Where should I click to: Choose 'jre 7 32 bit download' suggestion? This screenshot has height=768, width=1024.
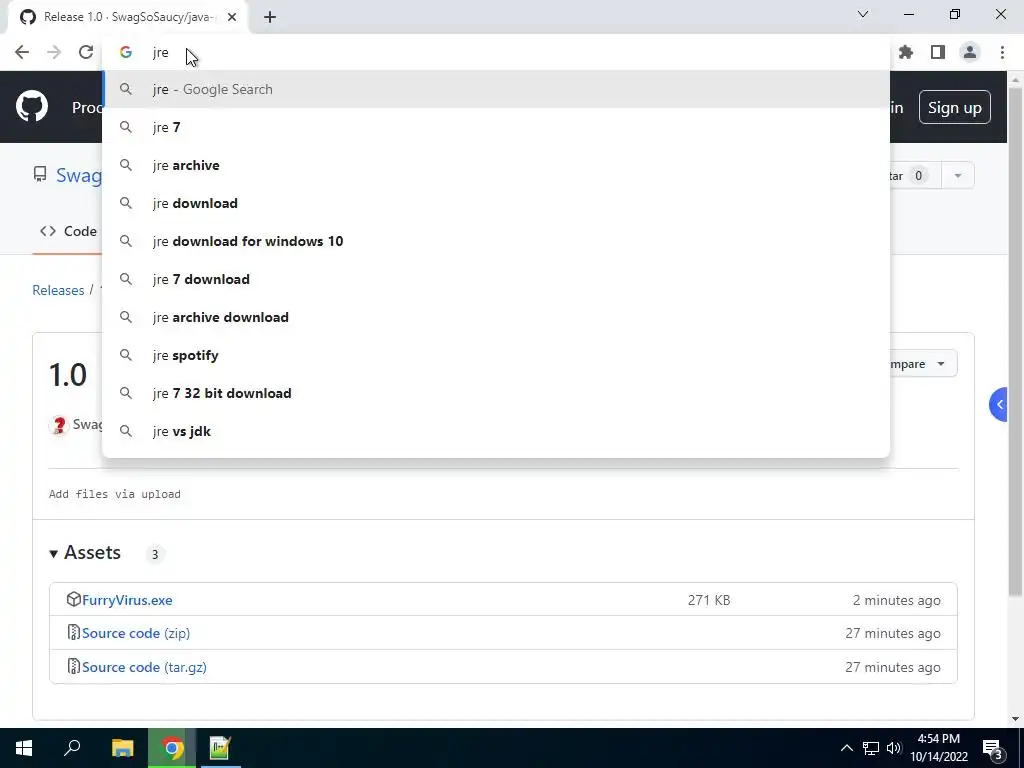pos(496,393)
